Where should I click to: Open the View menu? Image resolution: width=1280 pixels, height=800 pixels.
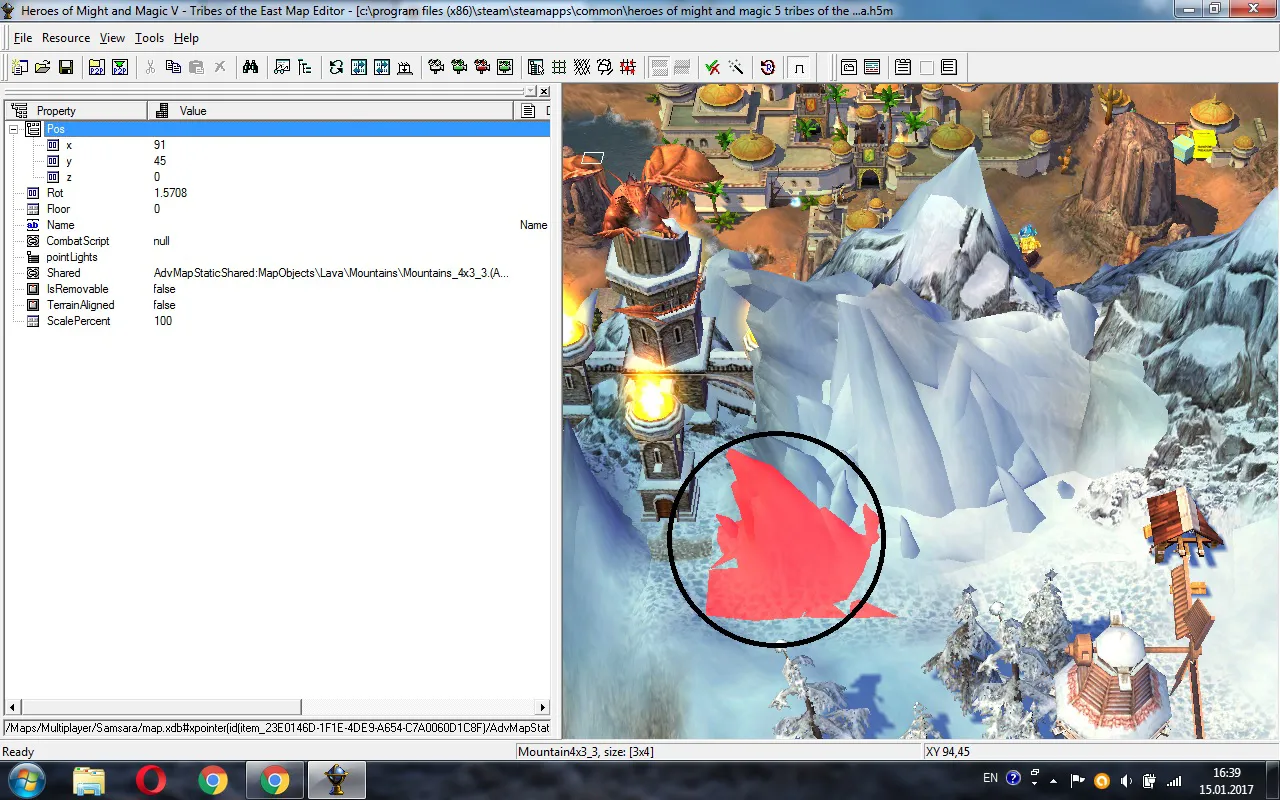(x=112, y=38)
